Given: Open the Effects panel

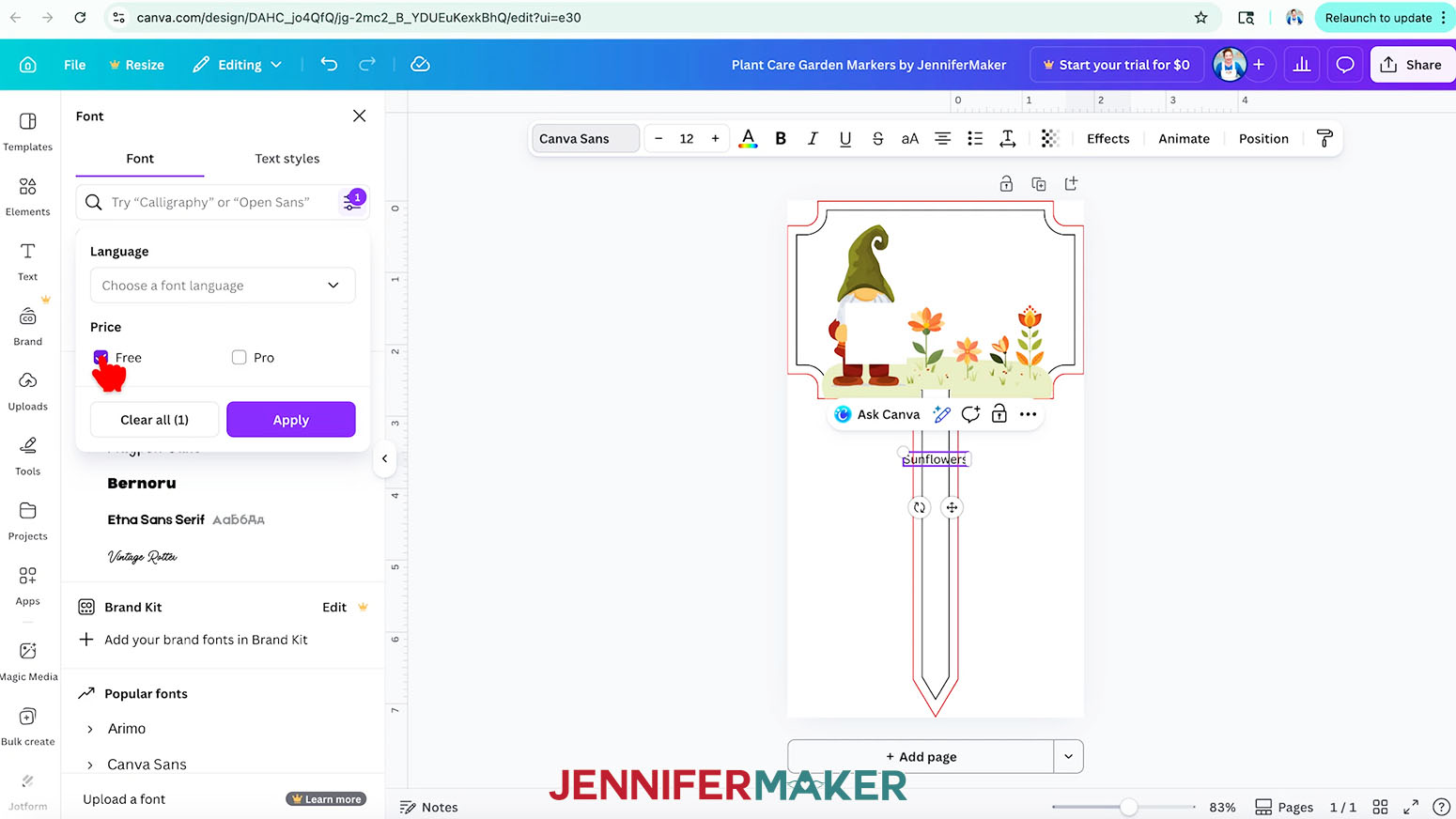Looking at the screenshot, I should pos(1108,138).
